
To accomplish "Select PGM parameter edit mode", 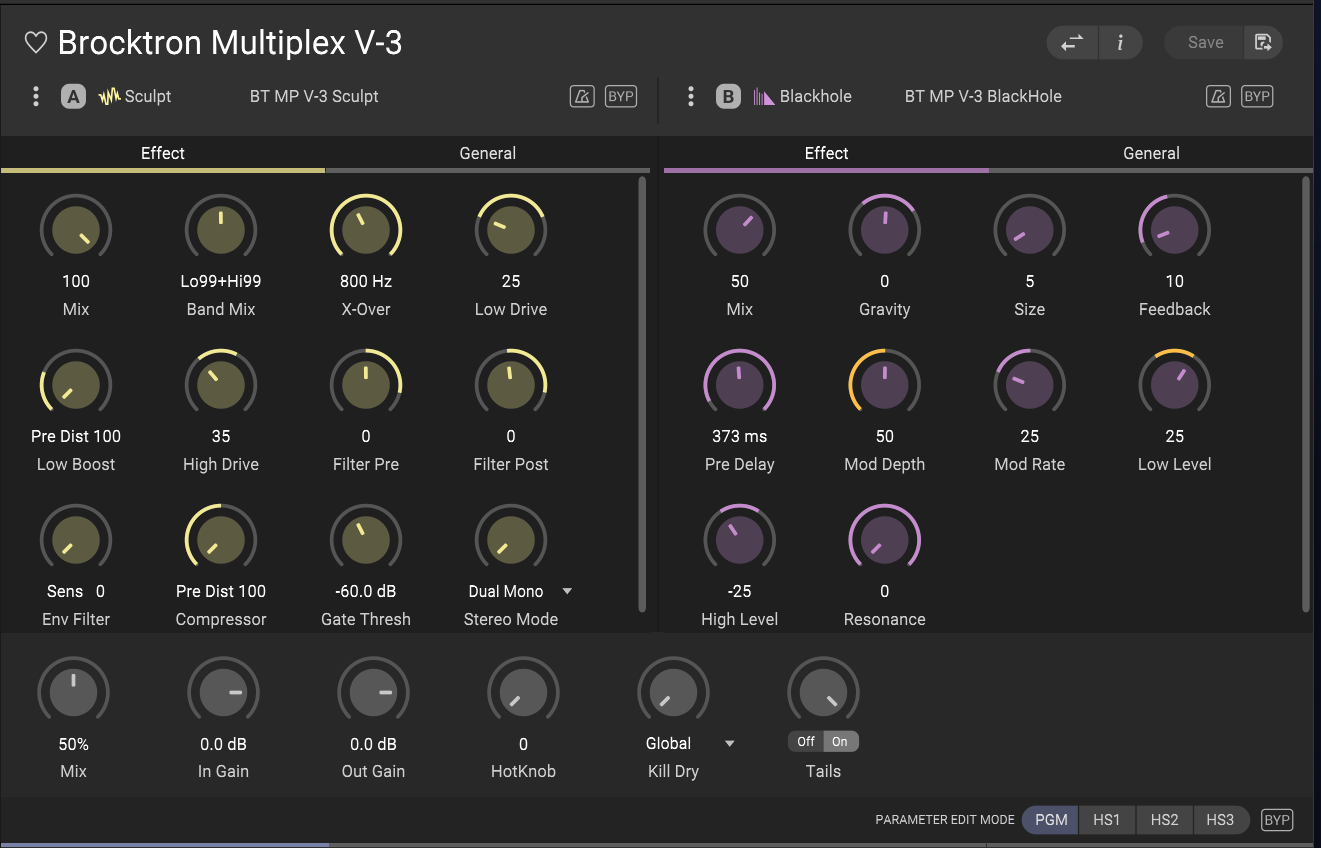I will 1051,820.
